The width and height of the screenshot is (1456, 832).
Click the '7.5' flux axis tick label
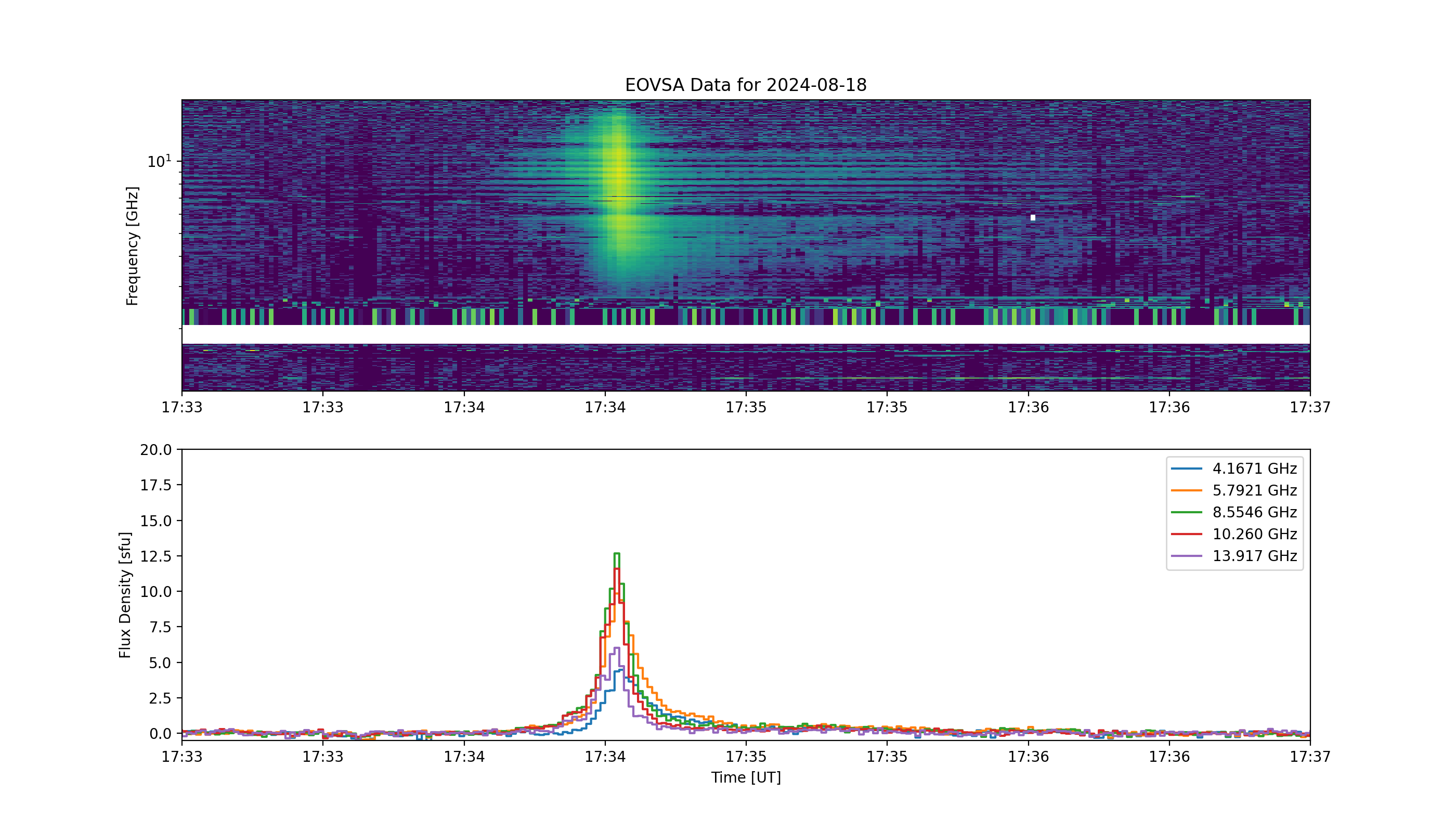pos(160,627)
